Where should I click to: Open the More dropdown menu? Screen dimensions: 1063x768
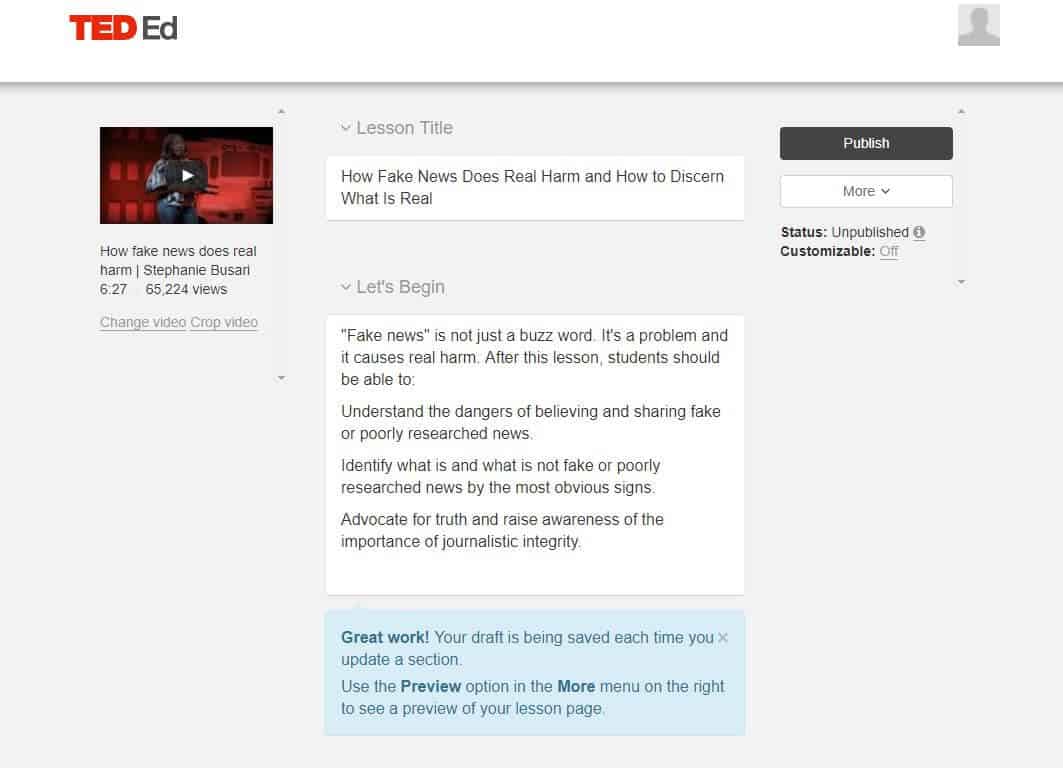(x=866, y=191)
